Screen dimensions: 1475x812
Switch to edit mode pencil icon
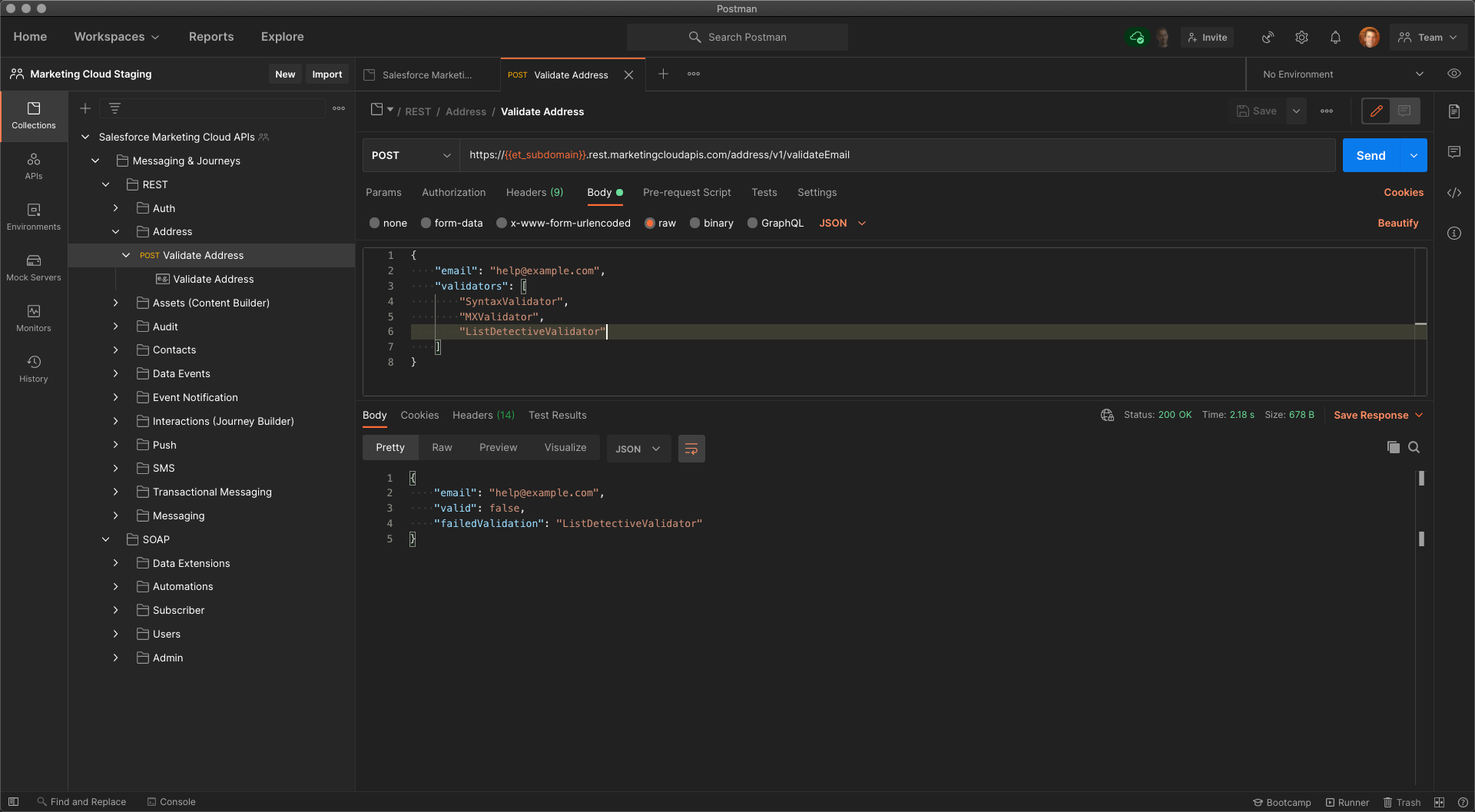1377,111
